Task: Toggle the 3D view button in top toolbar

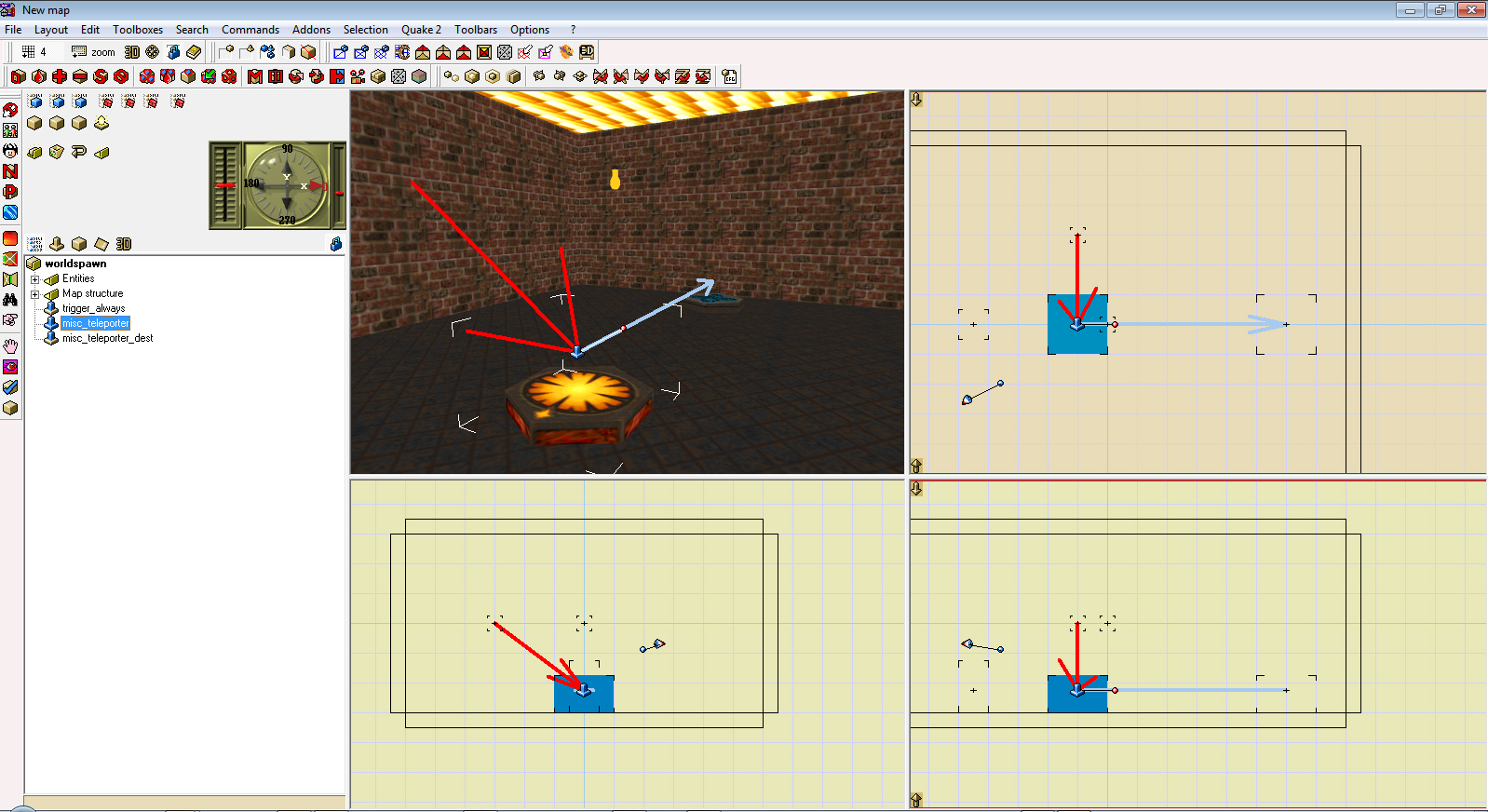Action: coord(132,52)
